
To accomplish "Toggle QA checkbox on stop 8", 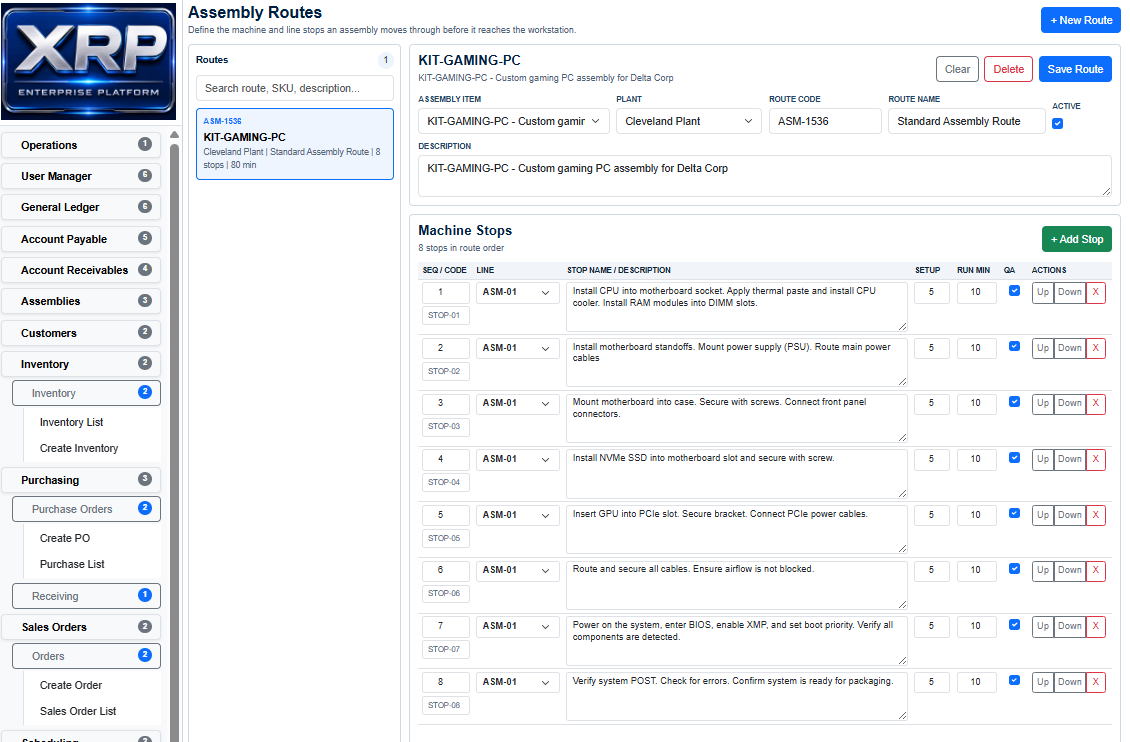I will click(x=1014, y=681).
